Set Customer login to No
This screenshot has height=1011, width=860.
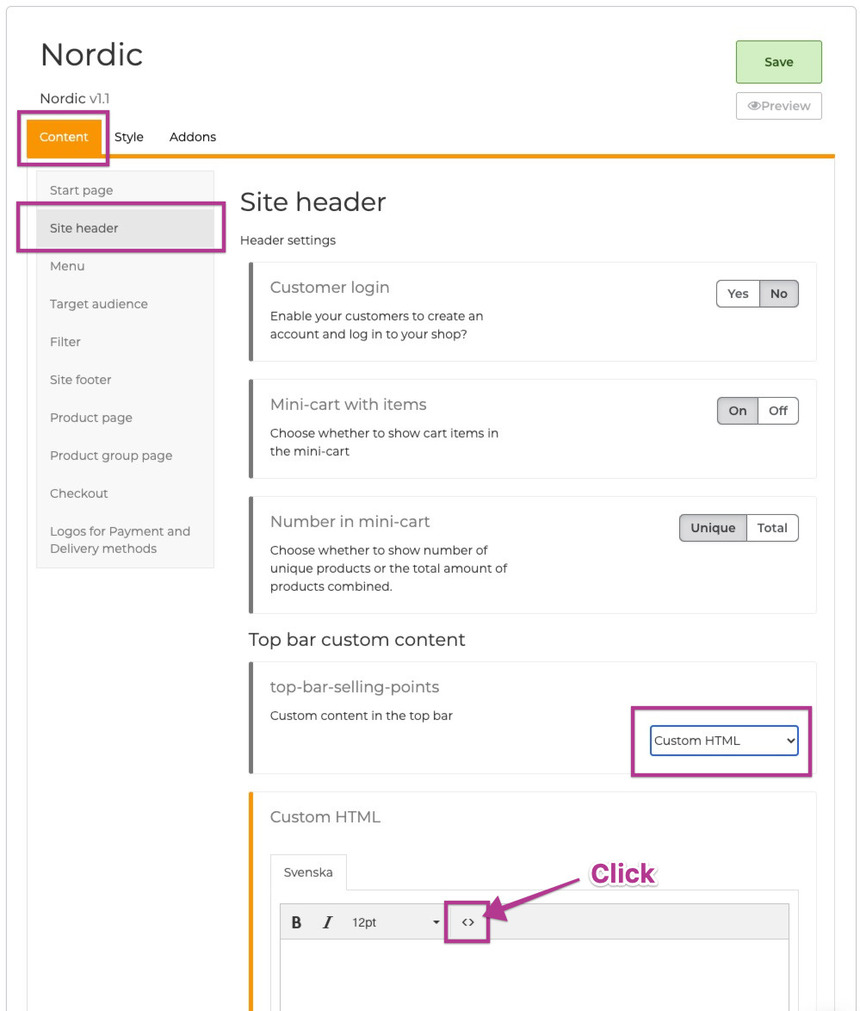coord(779,293)
